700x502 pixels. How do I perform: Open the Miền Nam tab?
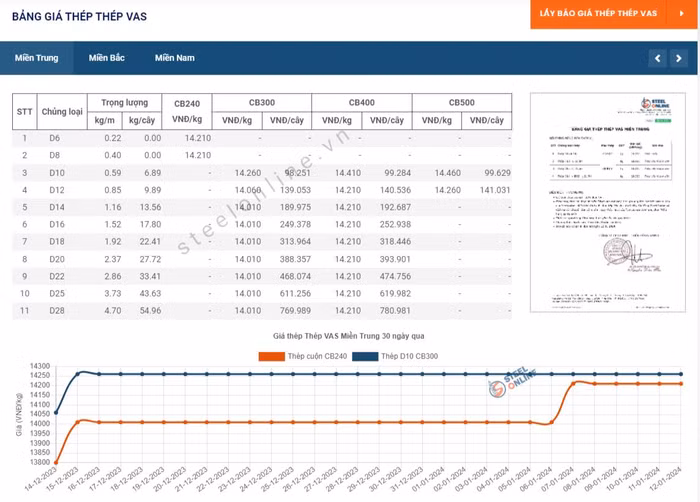pyautogui.click(x=174, y=58)
